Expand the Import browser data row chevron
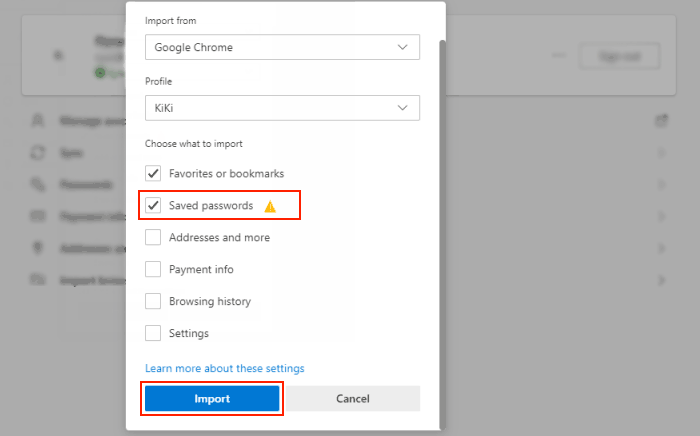Screen dimensions: 700x436 661,280
